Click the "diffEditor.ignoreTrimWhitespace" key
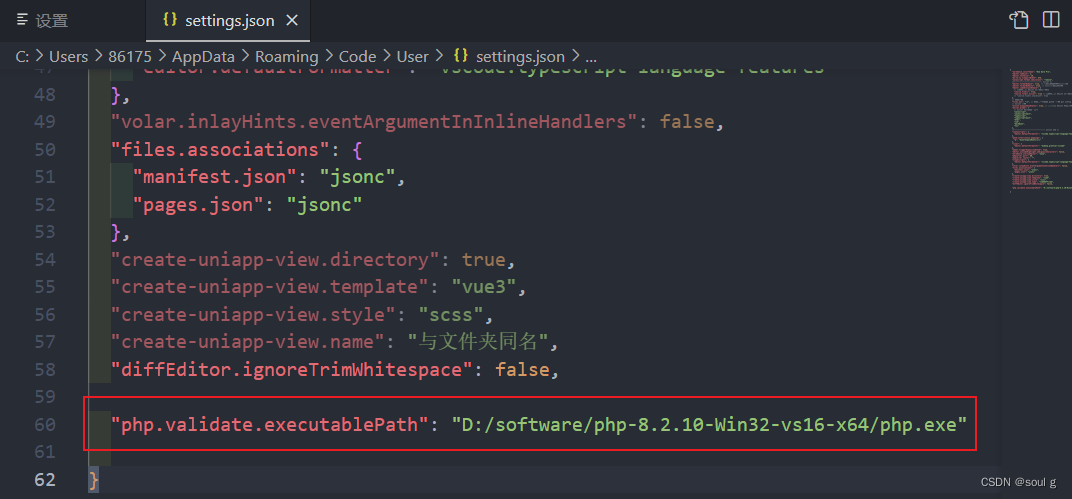 click(291, 370)
